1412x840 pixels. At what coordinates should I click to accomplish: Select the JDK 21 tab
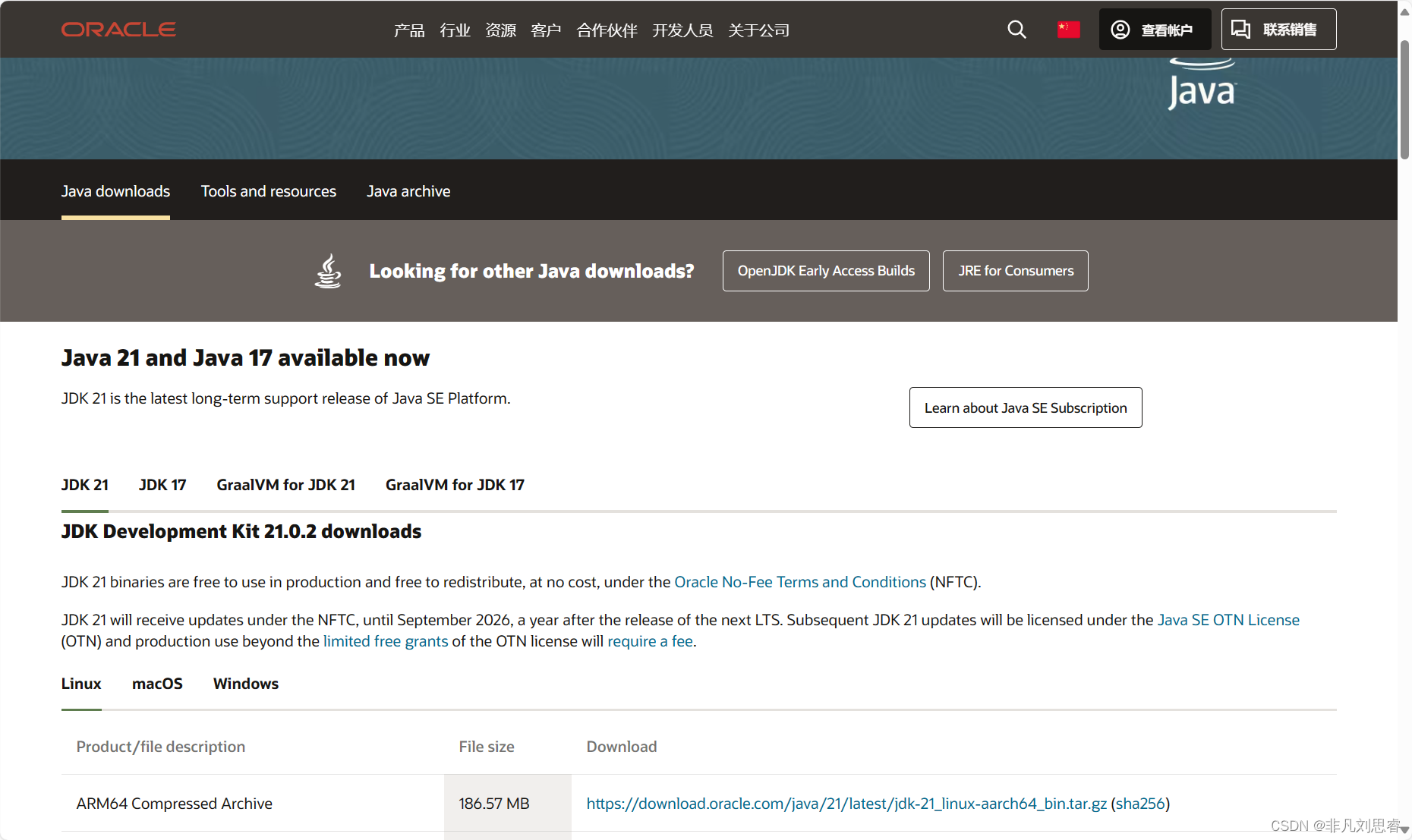pyautogui.click(x=85, y=485)
